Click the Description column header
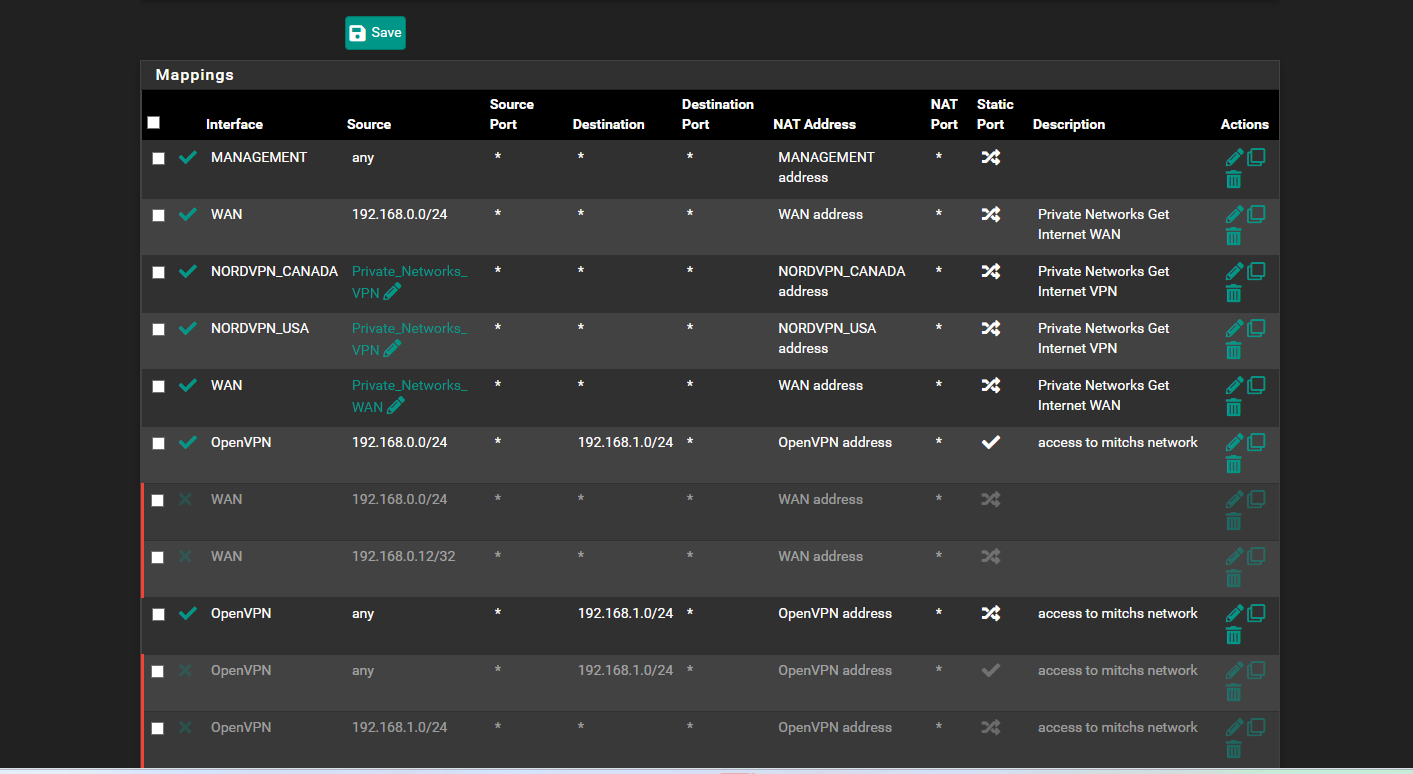This screenshot has width=1413, height=774. pos(1068,125)
